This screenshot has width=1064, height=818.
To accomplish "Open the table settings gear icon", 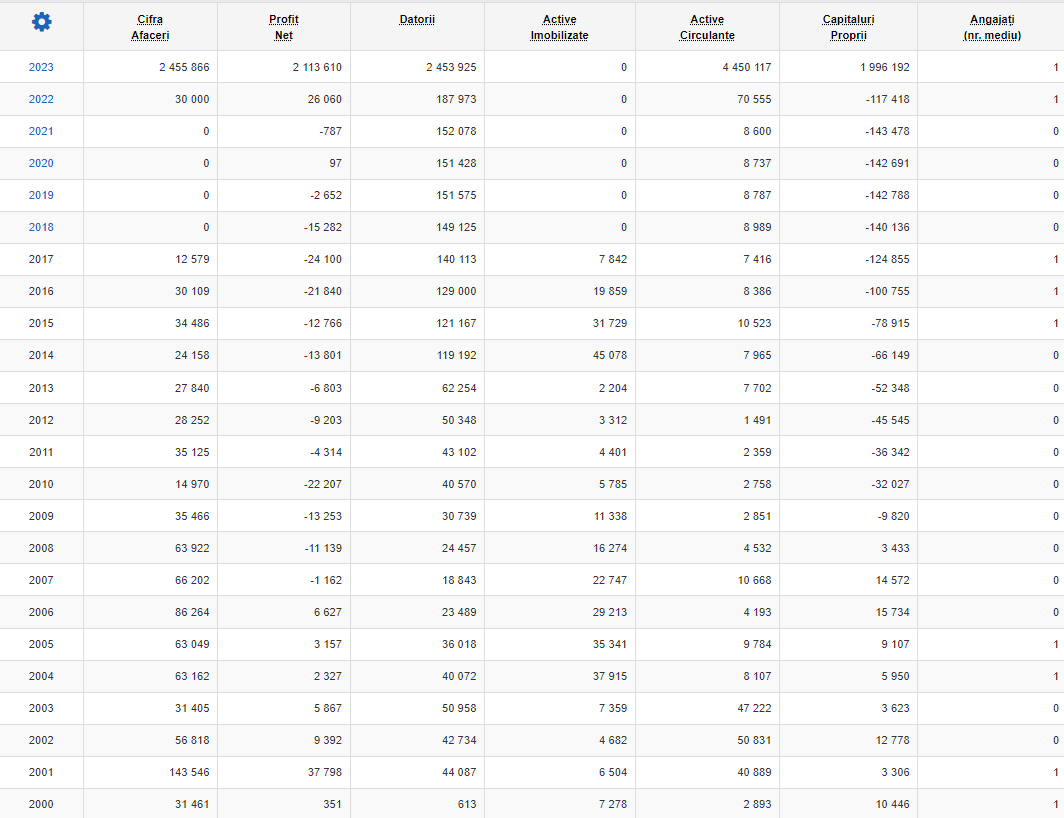I will tap(41, 22).
